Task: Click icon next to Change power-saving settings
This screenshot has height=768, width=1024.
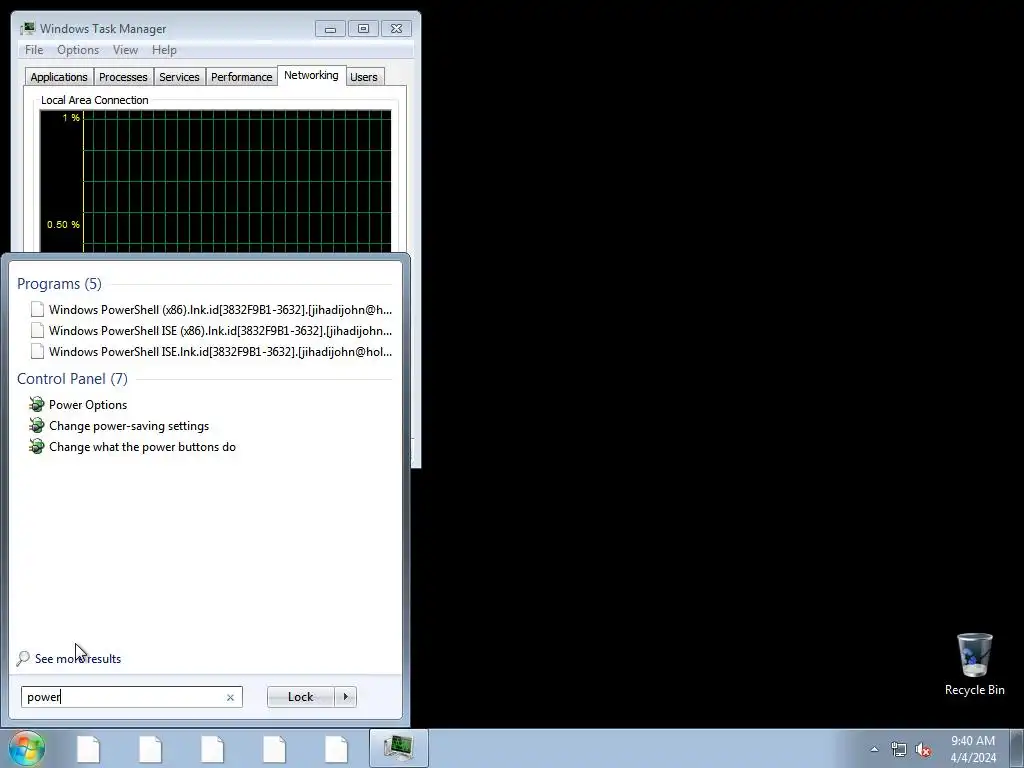Action: (37, 426)
